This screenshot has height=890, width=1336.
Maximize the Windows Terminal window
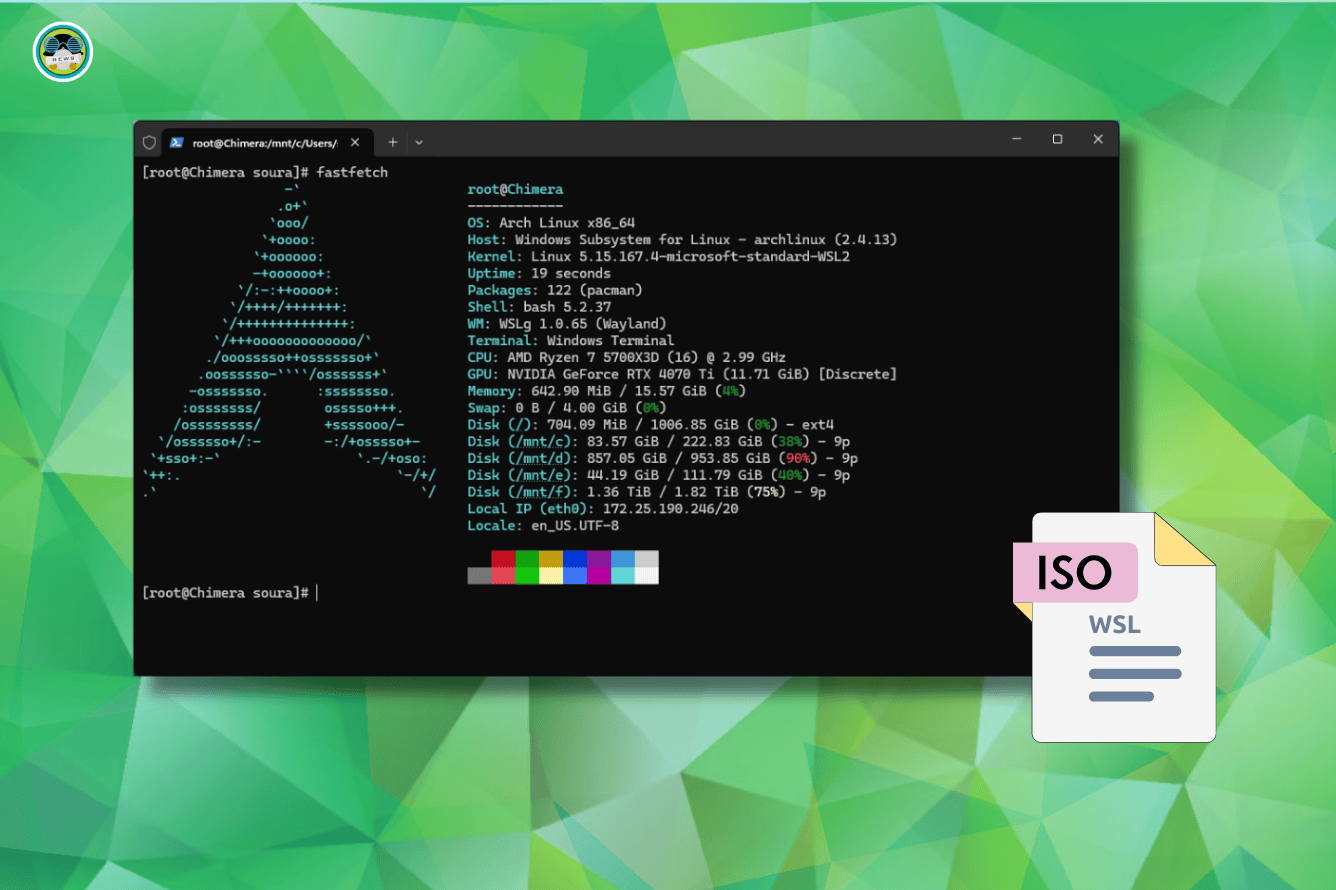coord(1057,139)
